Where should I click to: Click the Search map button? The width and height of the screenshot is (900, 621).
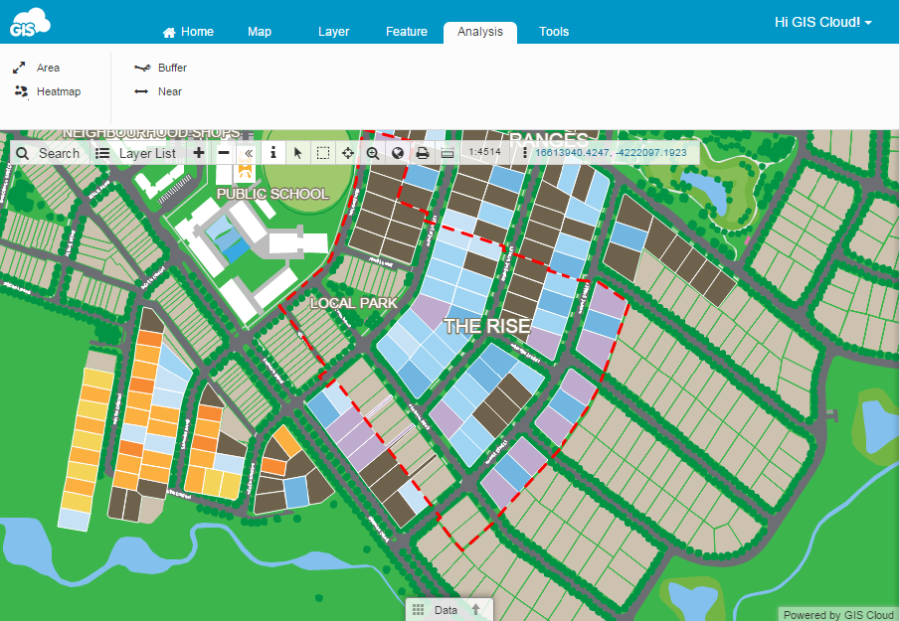[48, 153]
